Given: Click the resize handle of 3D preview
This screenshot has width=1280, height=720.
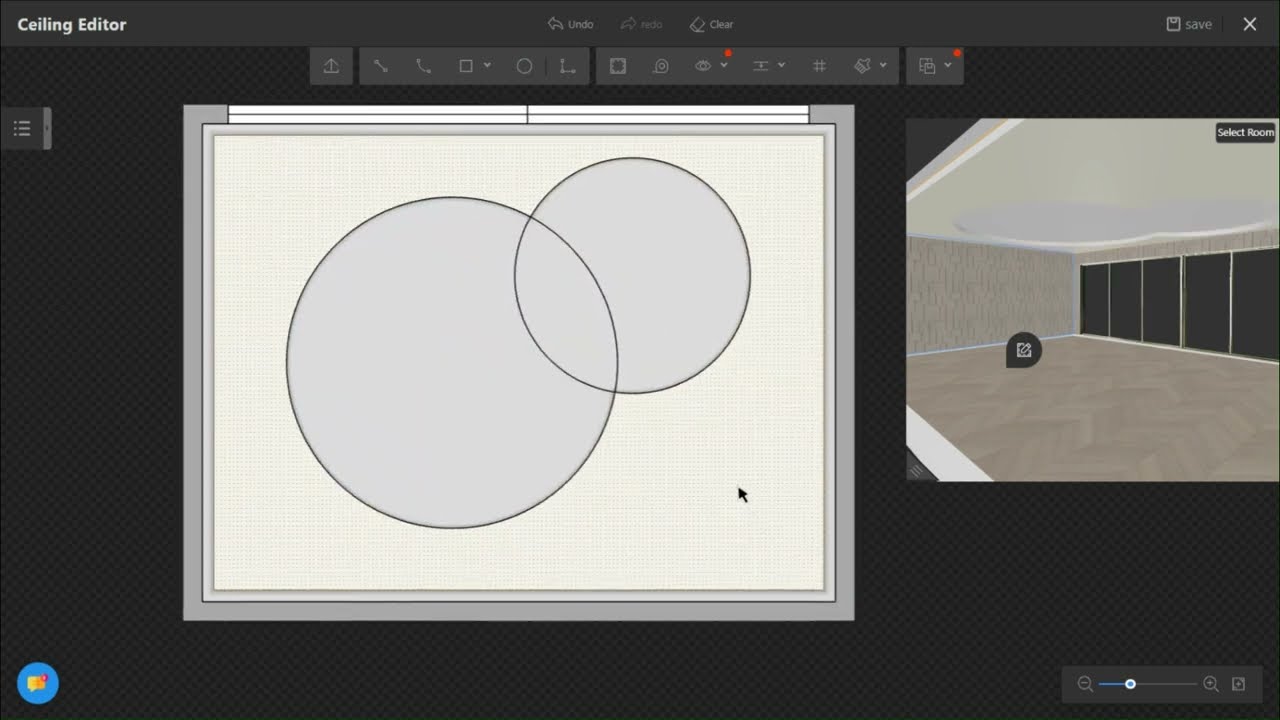Looking at the screenshot, I should 917,470.
